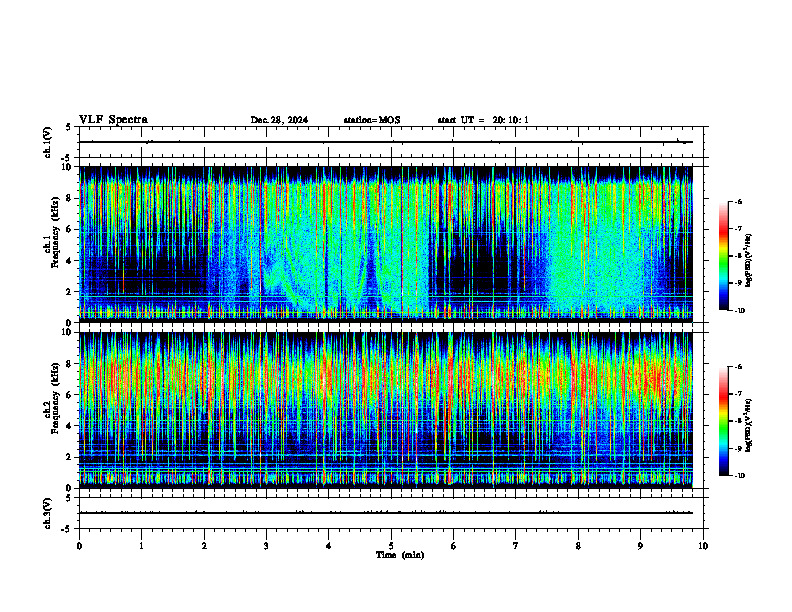Click the "start UT = 20:10:1" text
Screen dimensions: 792x612
pos(483,120)
